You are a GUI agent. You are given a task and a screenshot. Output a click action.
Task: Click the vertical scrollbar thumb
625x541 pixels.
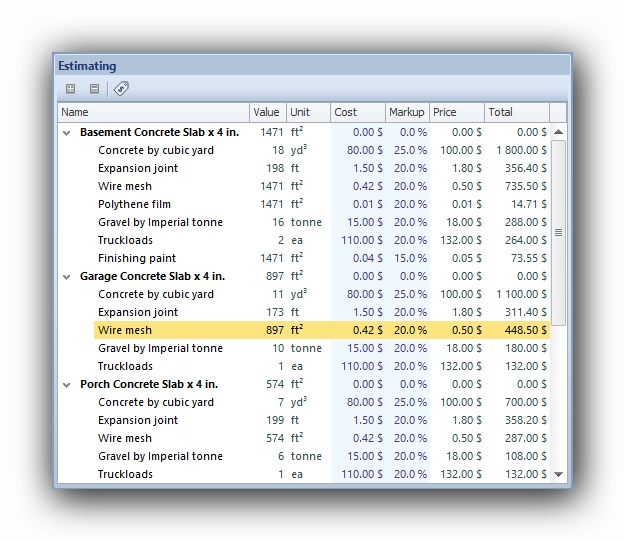pos(558,233)
